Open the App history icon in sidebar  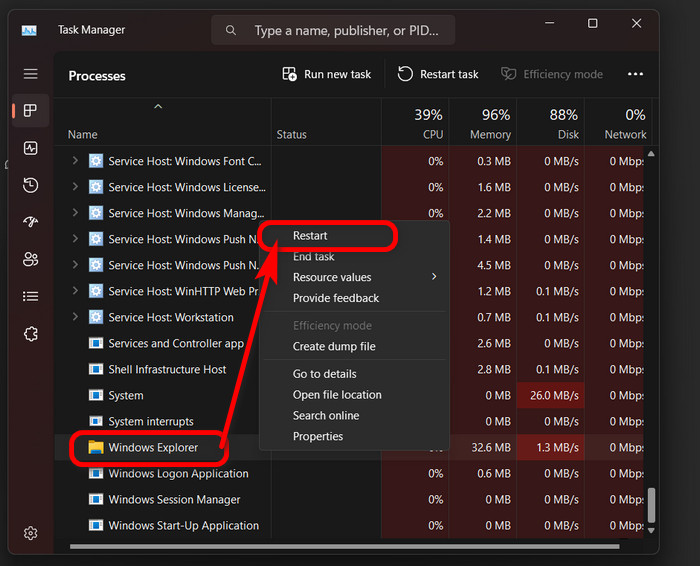point(30,185)
